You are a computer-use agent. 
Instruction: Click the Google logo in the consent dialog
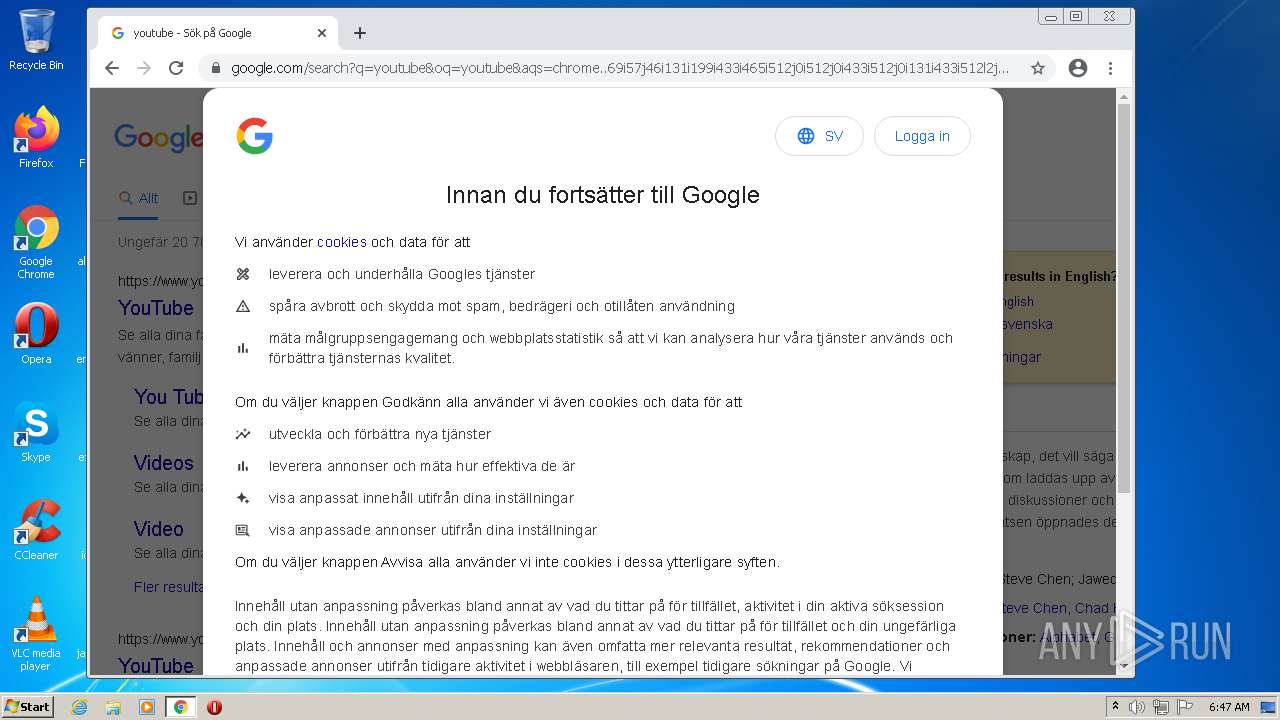[x=254, y=136]
